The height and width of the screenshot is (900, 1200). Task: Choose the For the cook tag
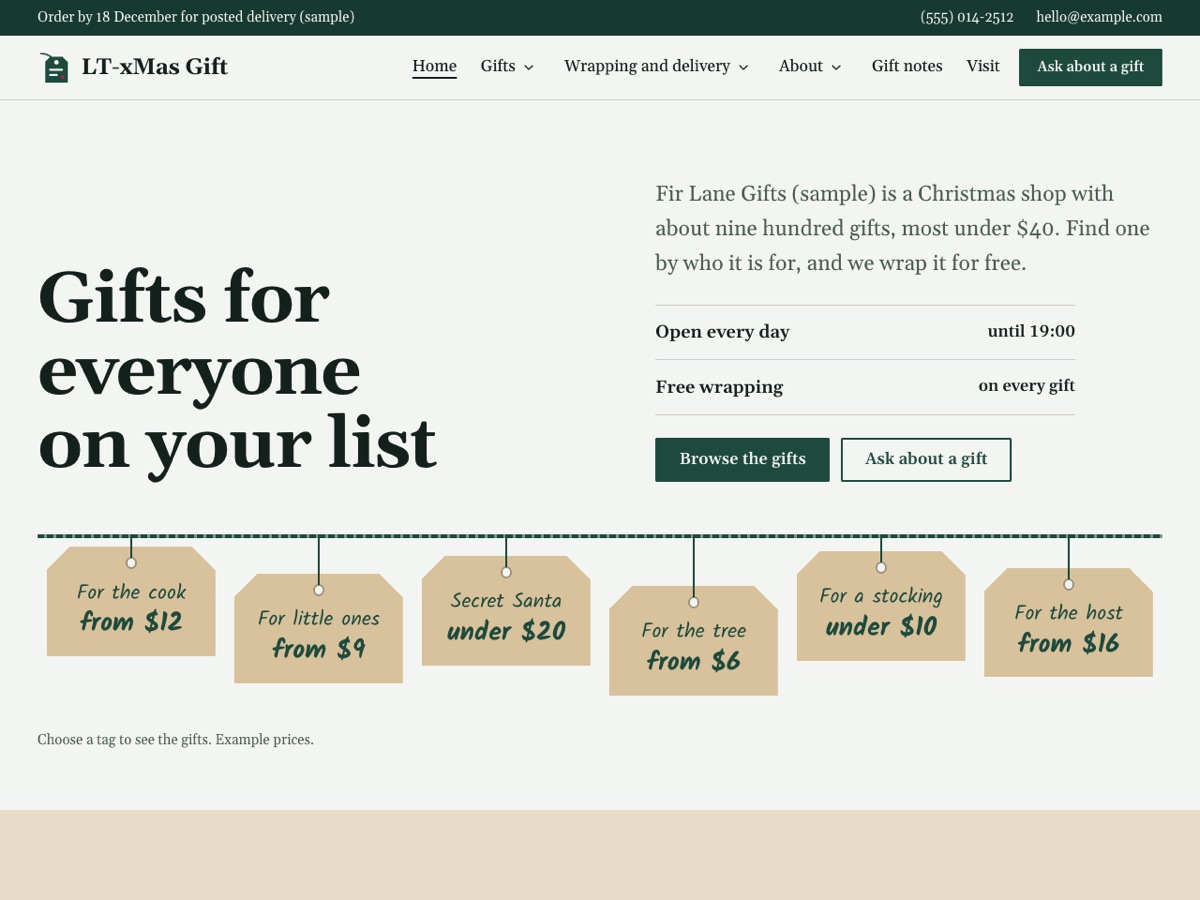click(x=131, y=602)
